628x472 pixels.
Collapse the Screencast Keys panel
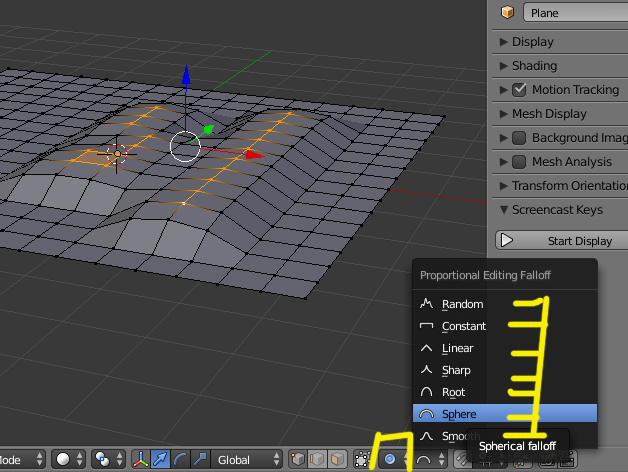point(556,209)
